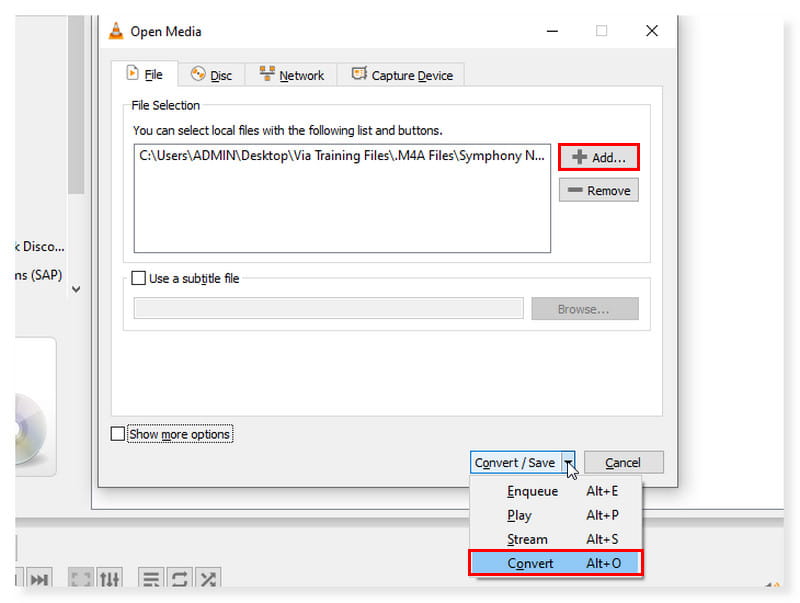
Task: Open the Convert/Save dropdown arrow
Action: tap(568, 462)
